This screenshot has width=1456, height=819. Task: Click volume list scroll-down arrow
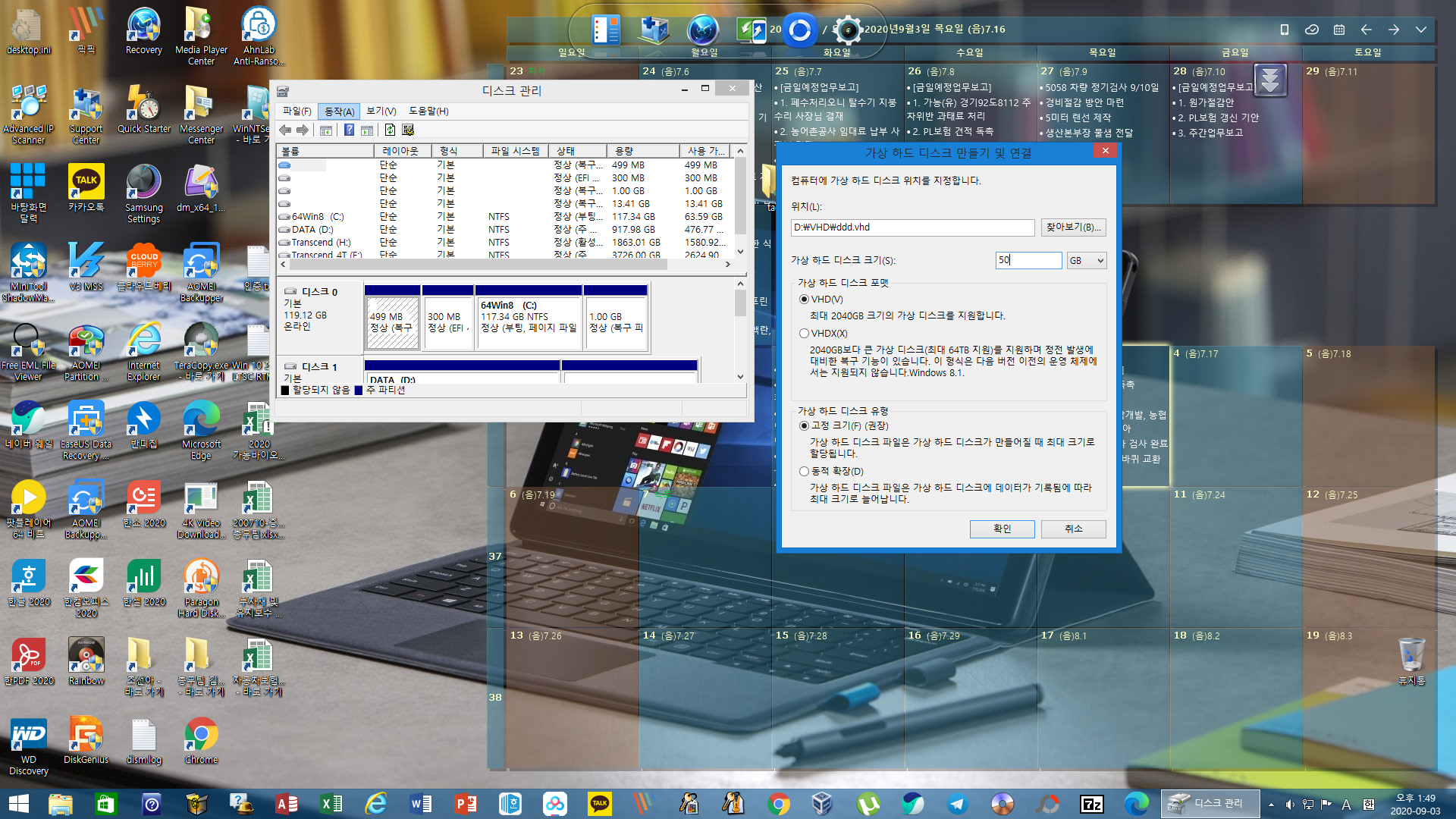click(740, 251)
